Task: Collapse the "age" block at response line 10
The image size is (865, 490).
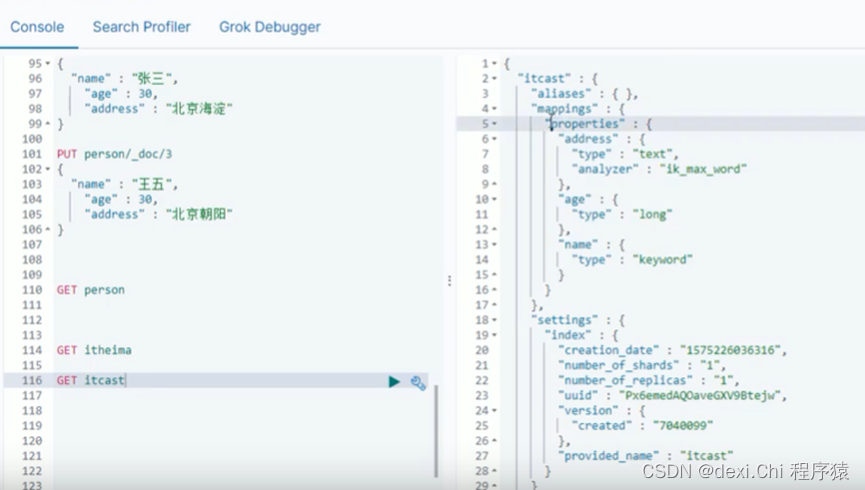Action: [494, 199]
